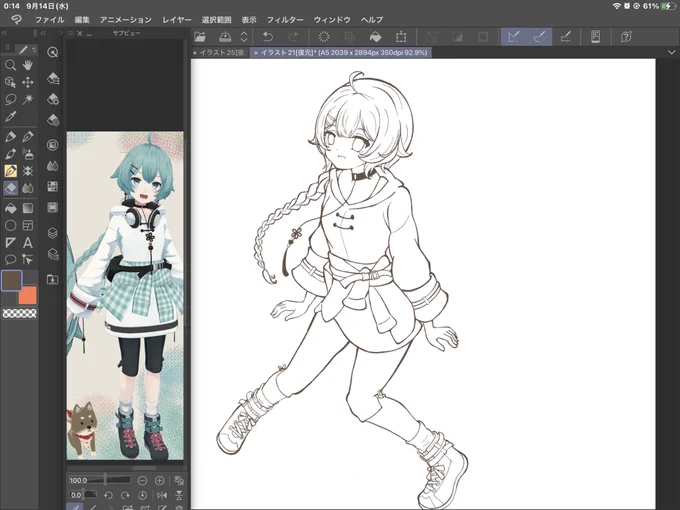Select the Auto select magic wand tool
Image resolution: width=680 pixels, height=510 pixels.
(28, 99)
